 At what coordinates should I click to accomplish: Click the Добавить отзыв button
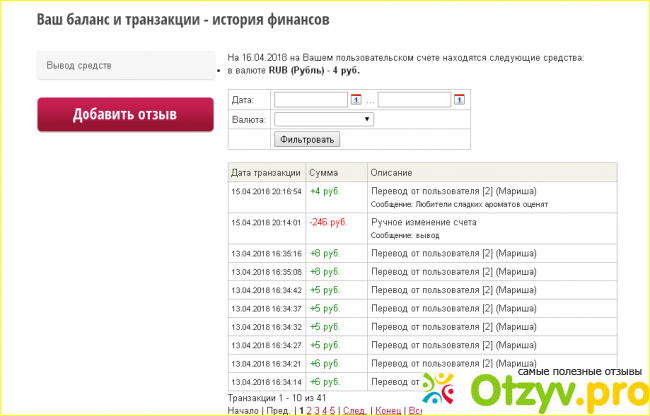124,115
